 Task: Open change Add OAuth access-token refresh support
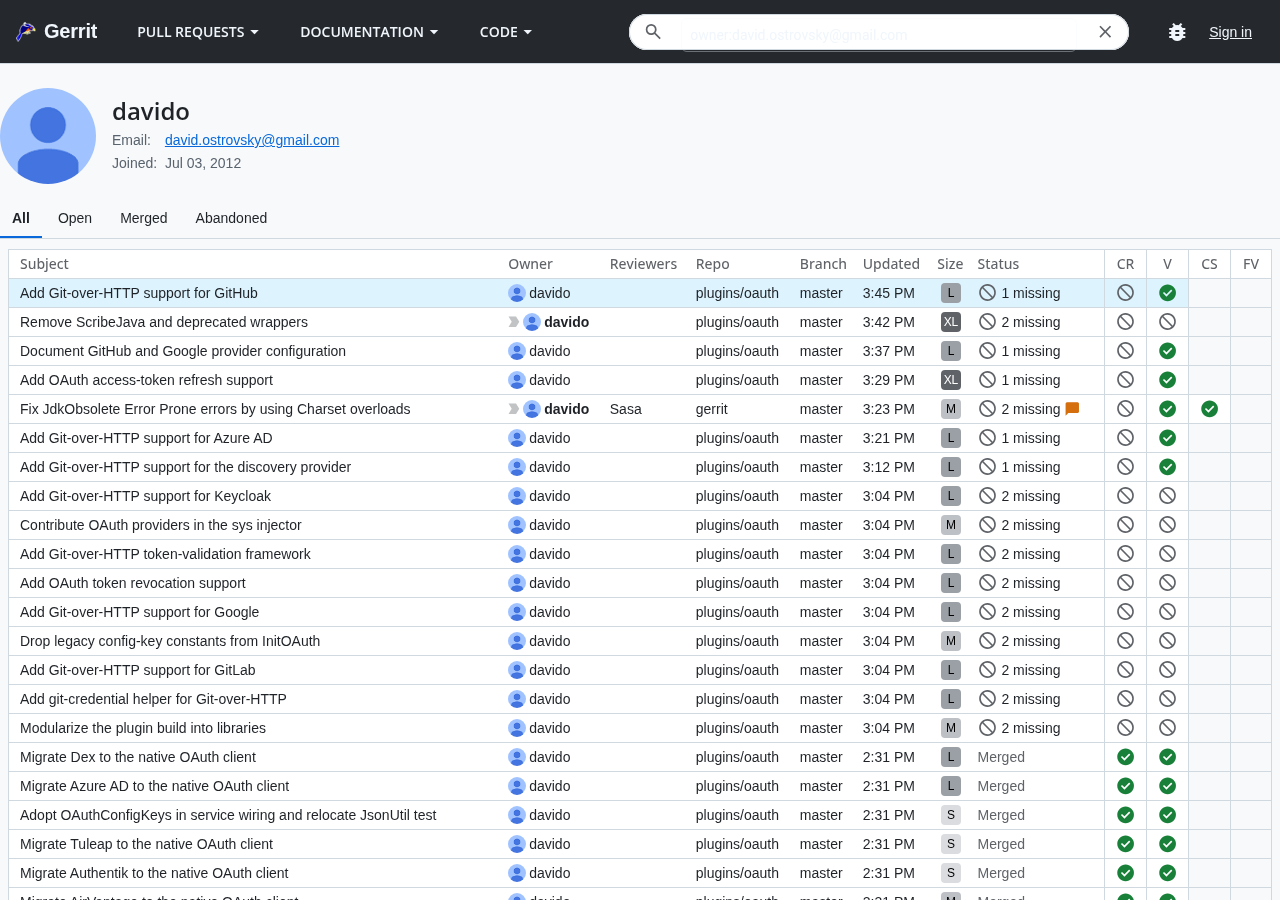point(146,380)
